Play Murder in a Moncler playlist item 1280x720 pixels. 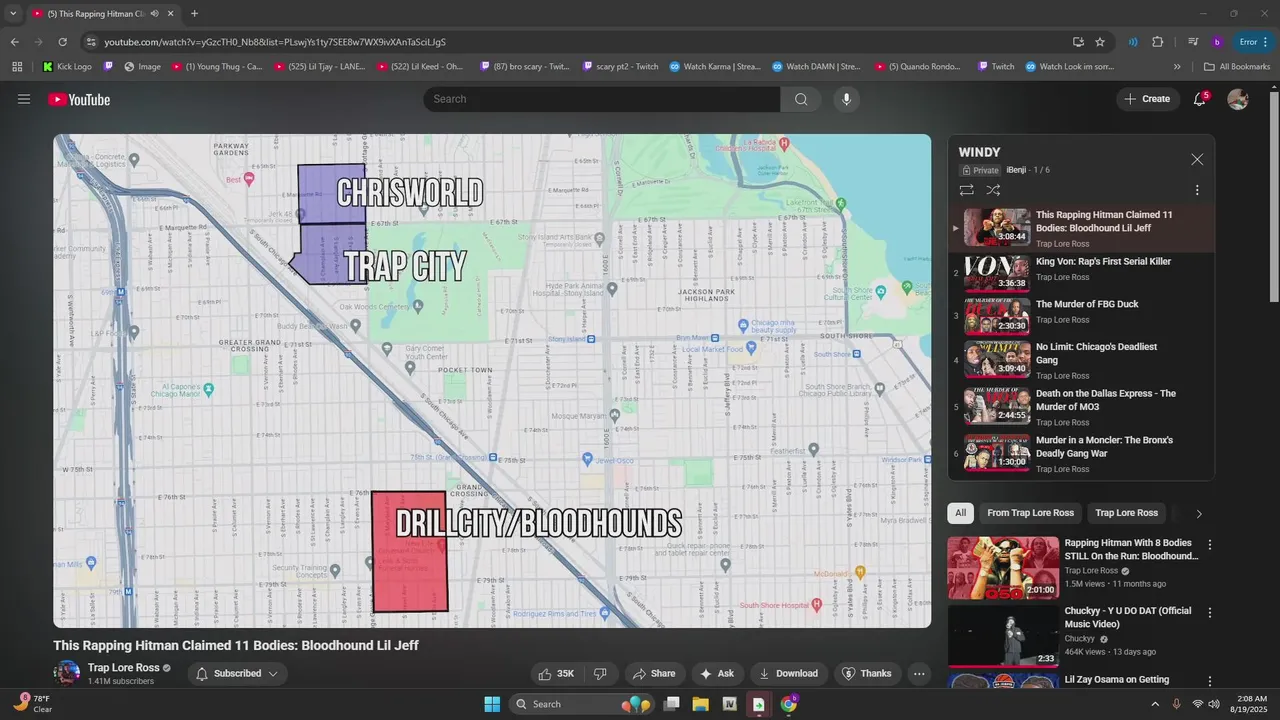point(1081,453)
